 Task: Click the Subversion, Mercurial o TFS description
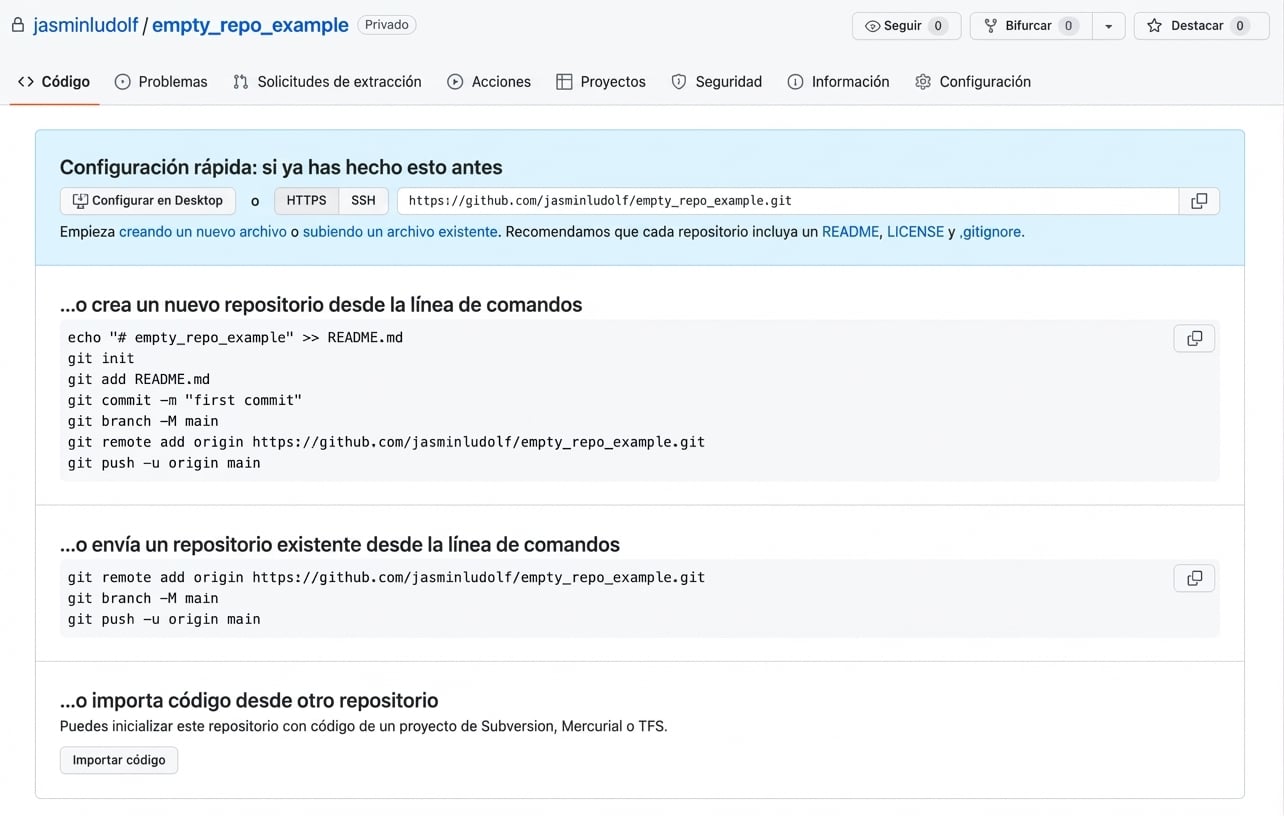tap(364, 726)
